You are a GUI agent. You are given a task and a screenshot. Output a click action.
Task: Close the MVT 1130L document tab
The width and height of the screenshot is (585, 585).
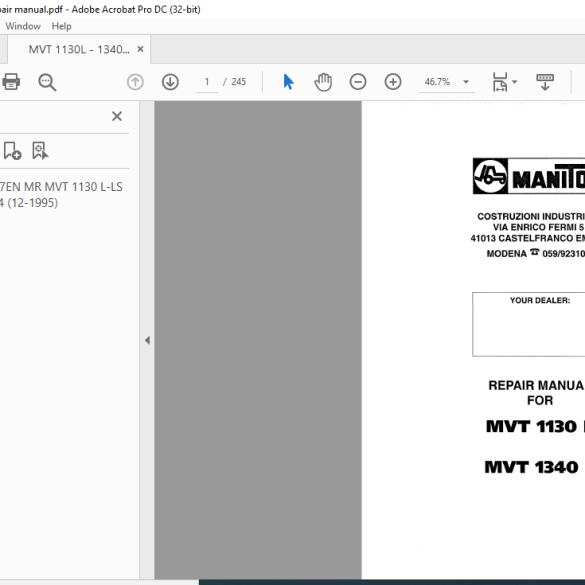(x=141, y=49)
